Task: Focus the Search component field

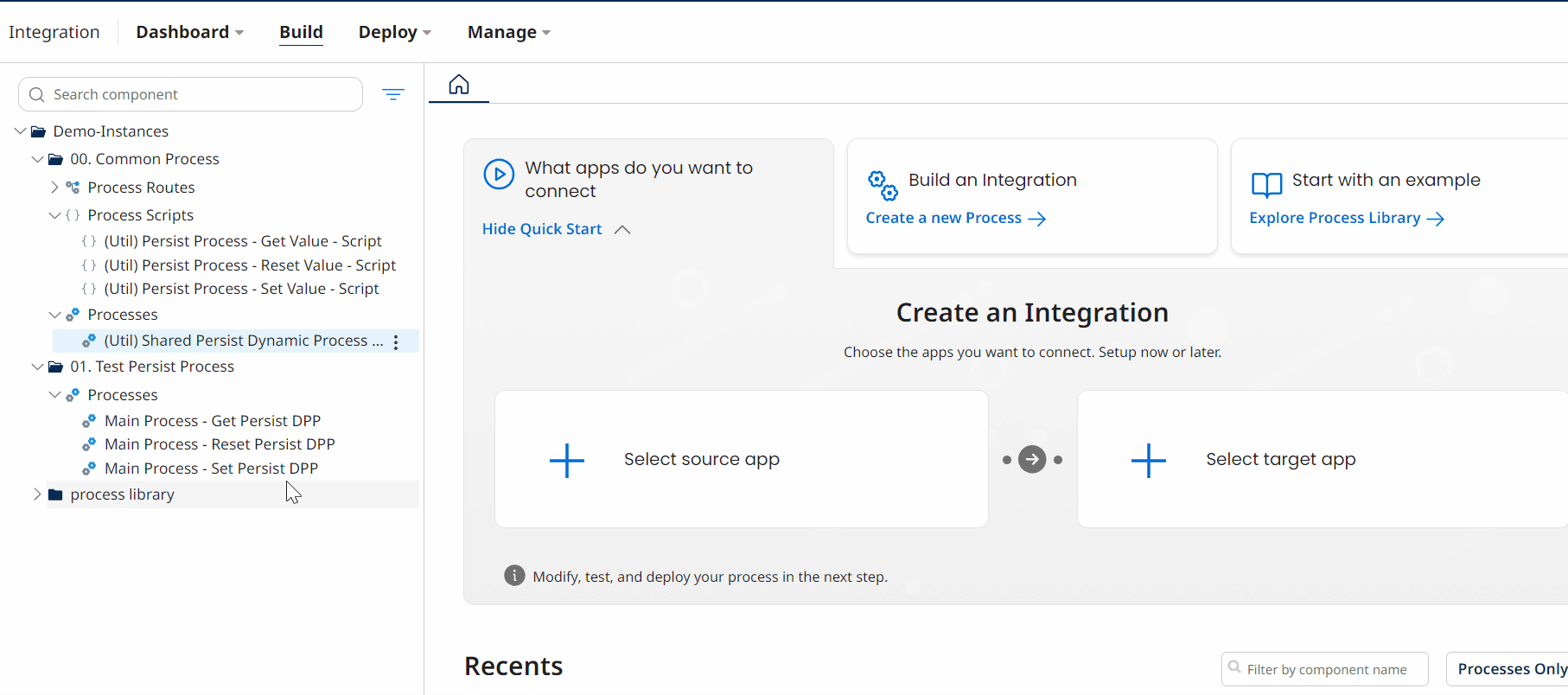Action: point(199,94)
